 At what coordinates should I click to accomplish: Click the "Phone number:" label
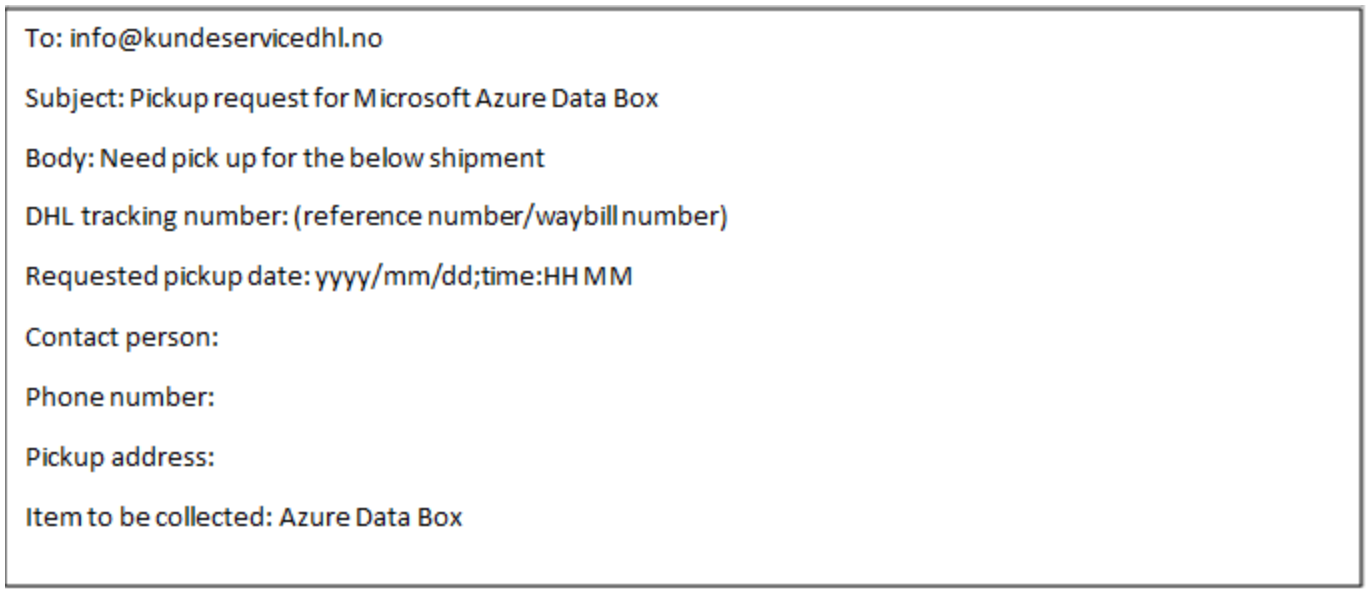point(120,398)
